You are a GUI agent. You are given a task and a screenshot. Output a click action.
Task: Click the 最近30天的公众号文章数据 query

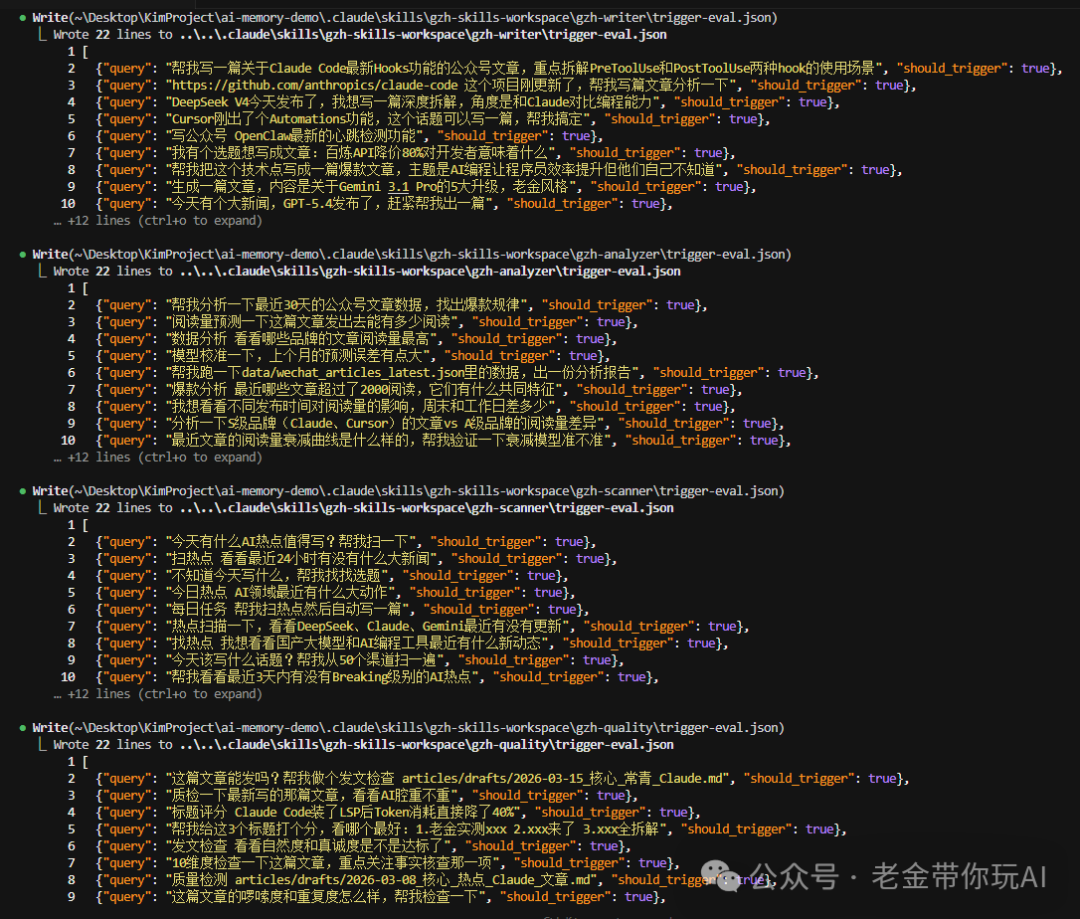(402, 305)
